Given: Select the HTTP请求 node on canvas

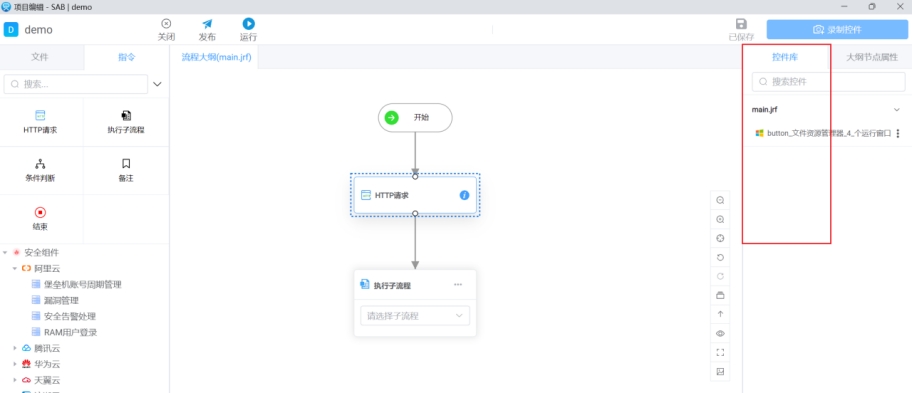Looking at the screenshot, I should 415,195.
